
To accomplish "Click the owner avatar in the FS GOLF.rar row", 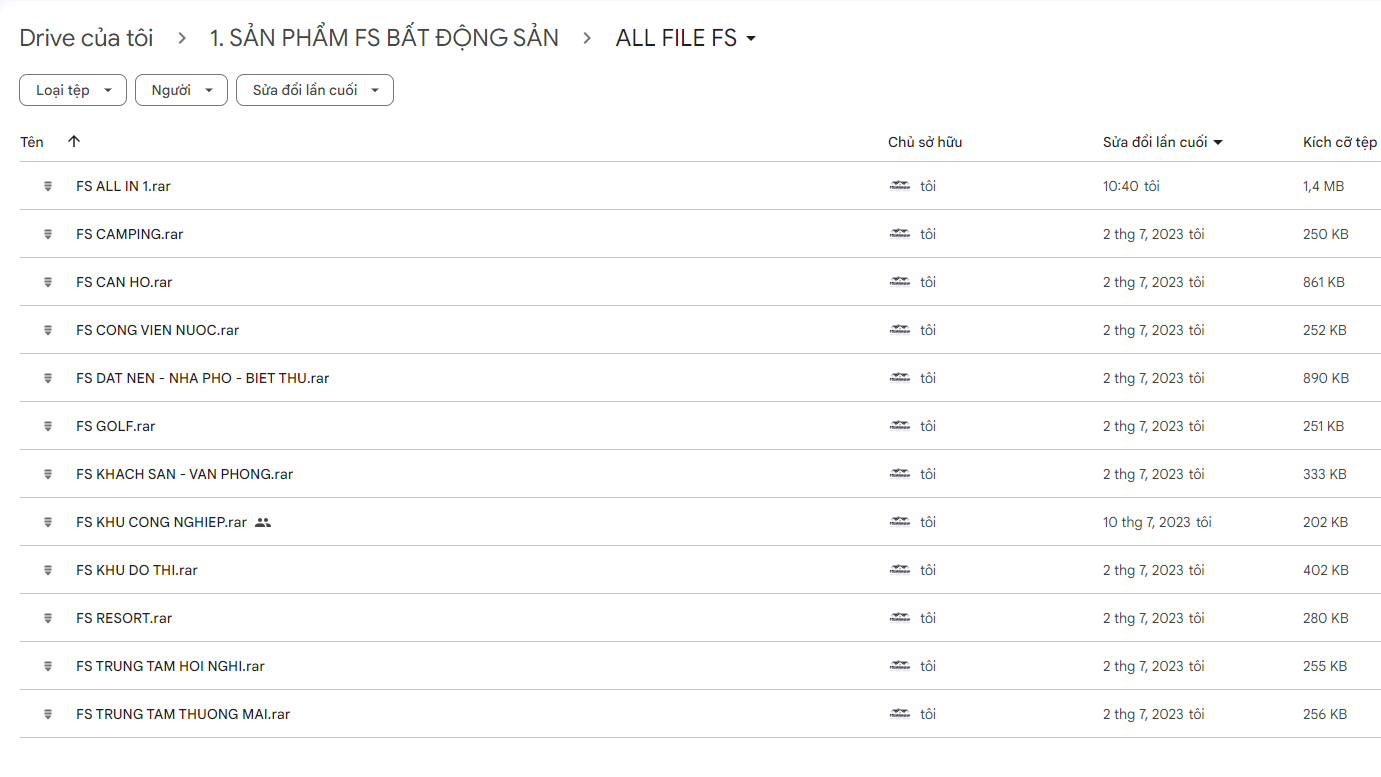I will point(900,426).
